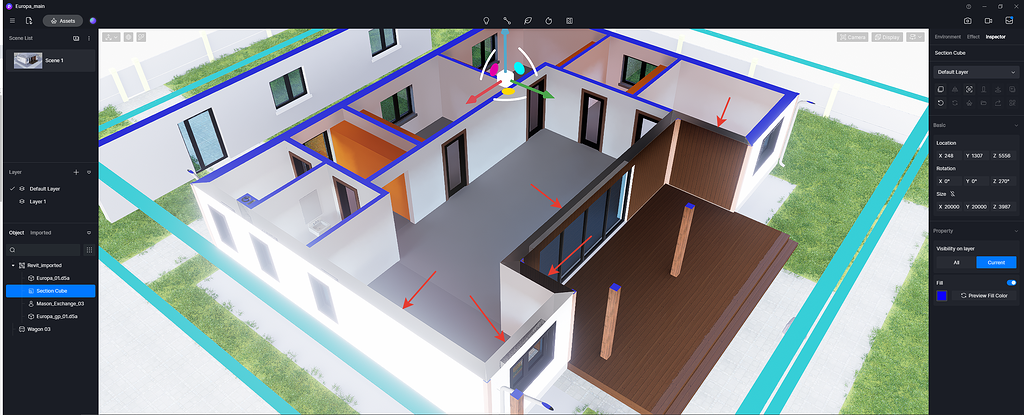The height and width of the screenshot is (415, 1024).
Task: Switch to the Inspector tab
Action: click(x=996, y=37)
